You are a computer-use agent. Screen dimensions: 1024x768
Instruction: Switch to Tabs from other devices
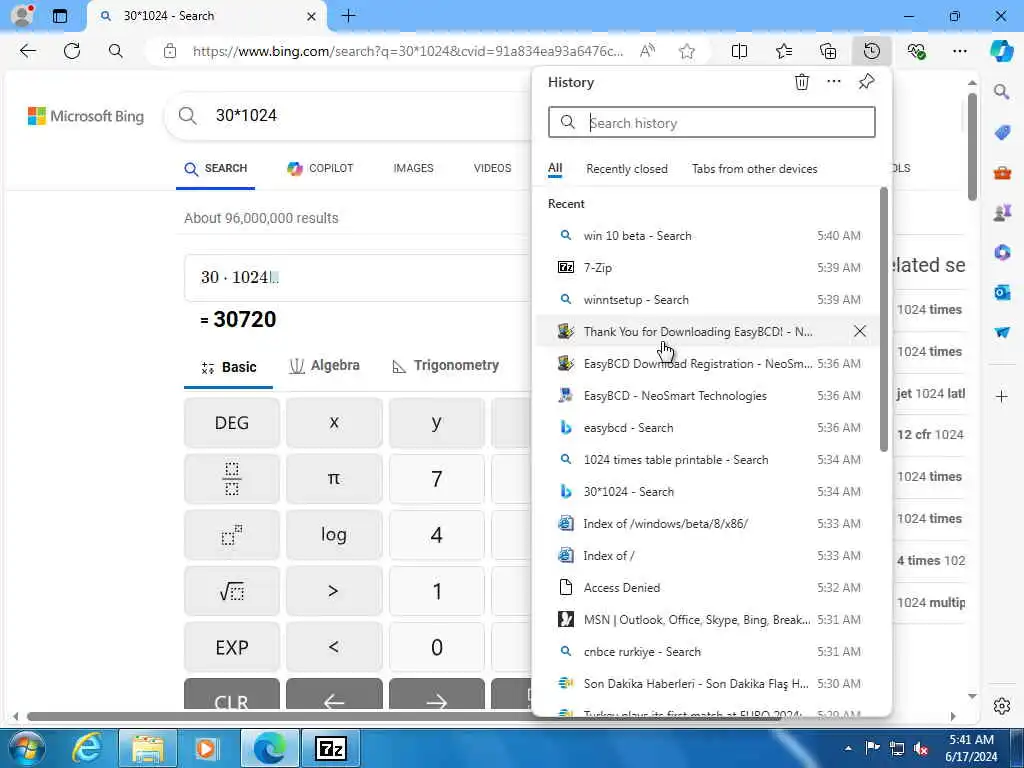(x=754, y=168)
